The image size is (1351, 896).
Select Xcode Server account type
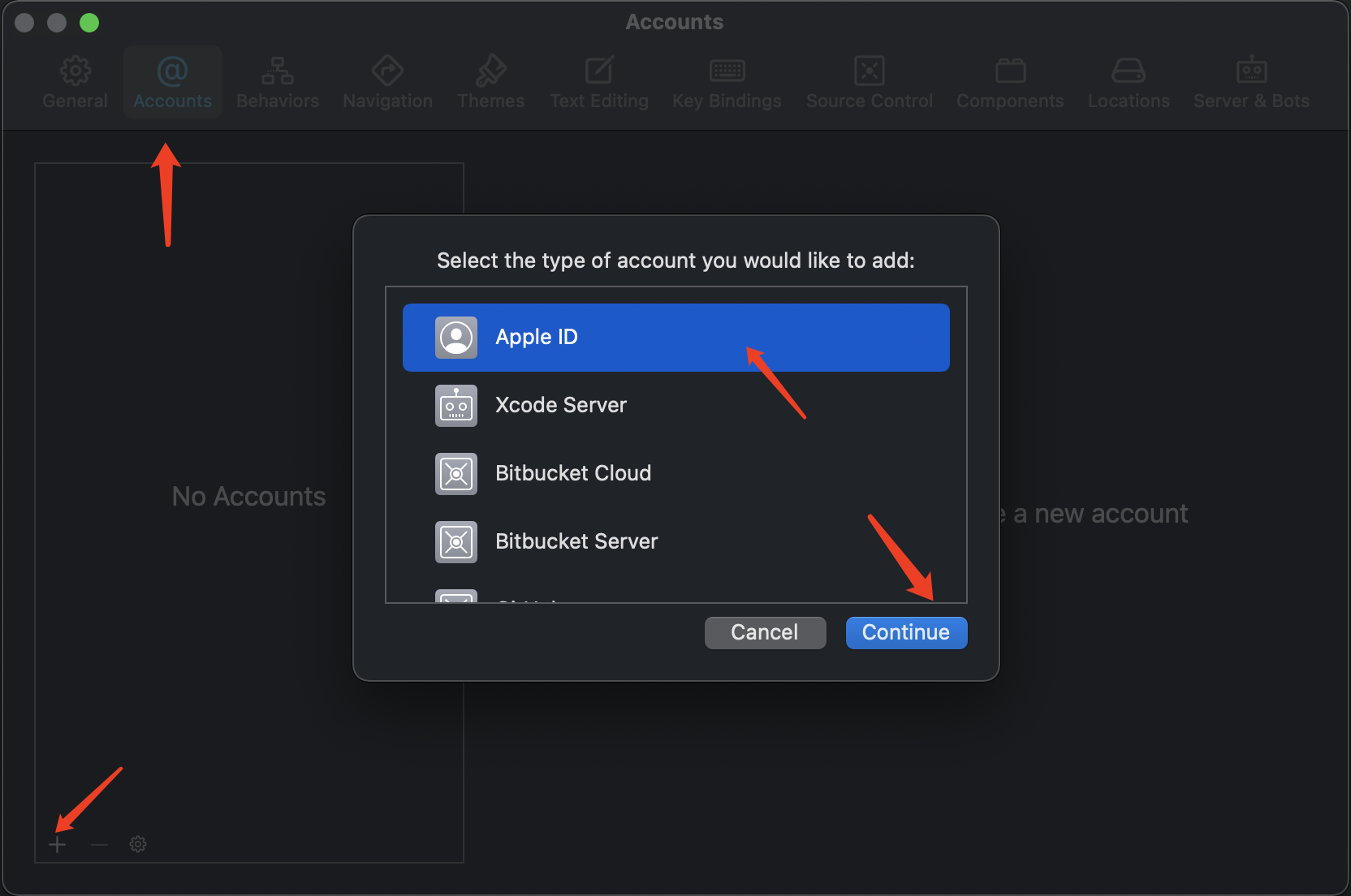pyautogui.click(x=676, y=406)
